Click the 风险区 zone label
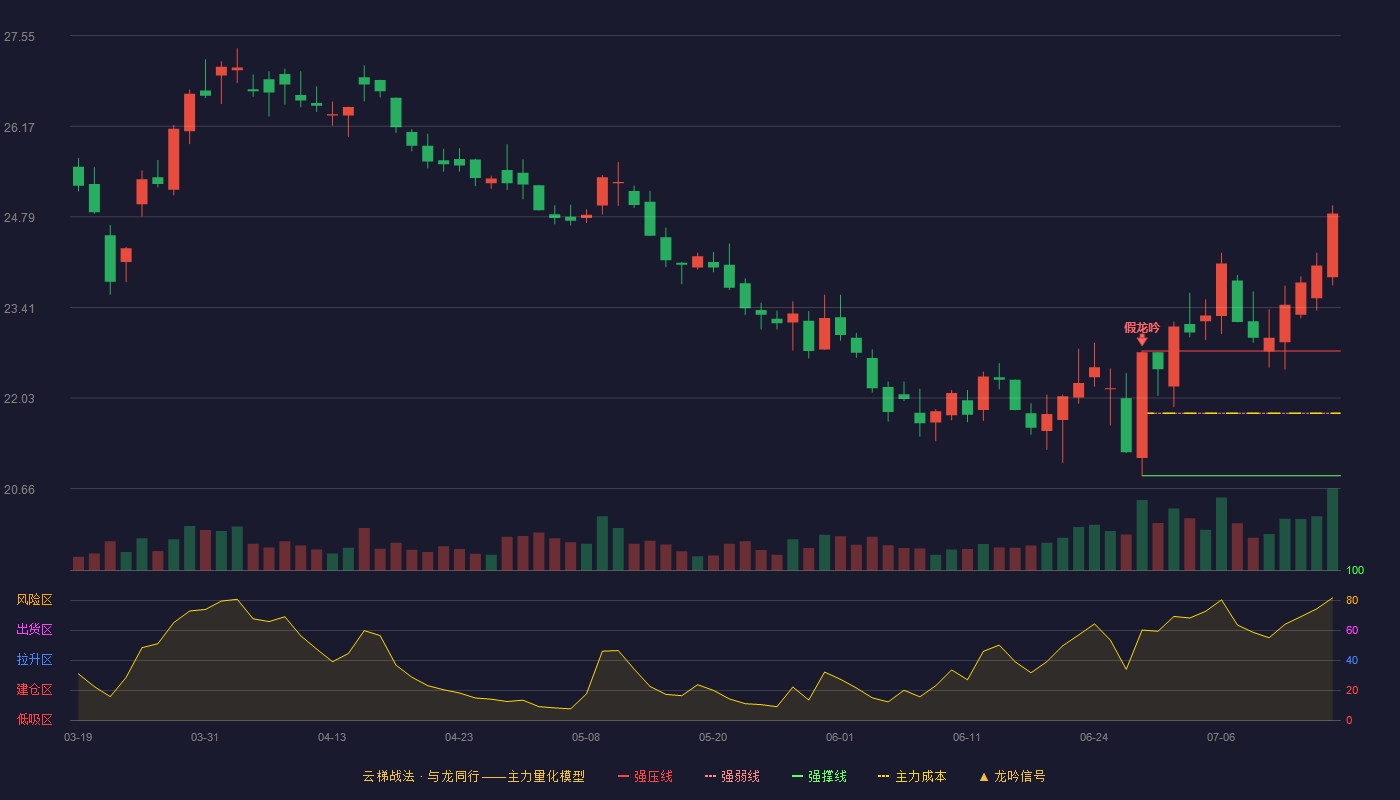 tap(34, 600)
